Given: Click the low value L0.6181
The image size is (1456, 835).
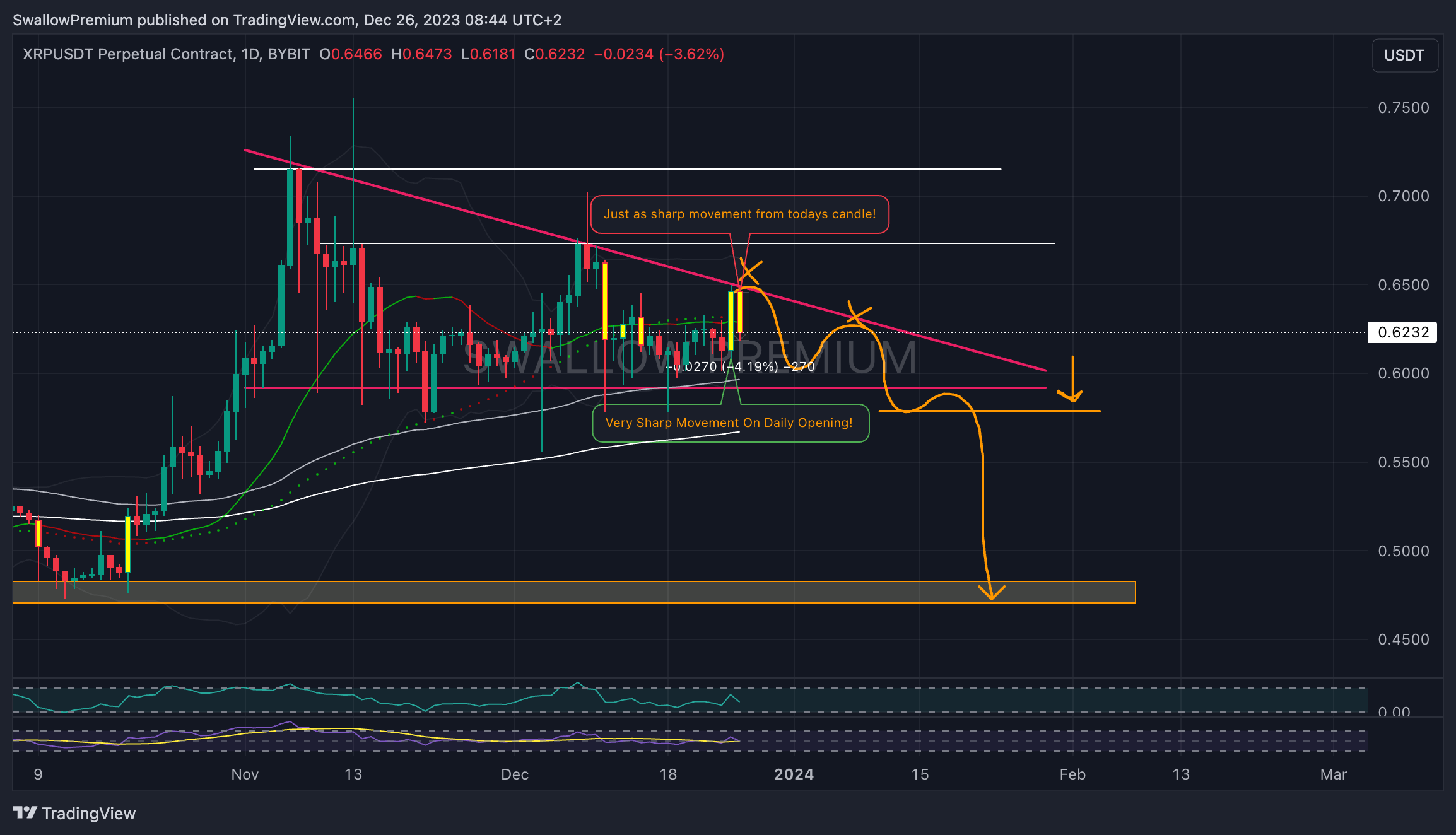Looking at the screenshot, I should click(x=488, y=54).
